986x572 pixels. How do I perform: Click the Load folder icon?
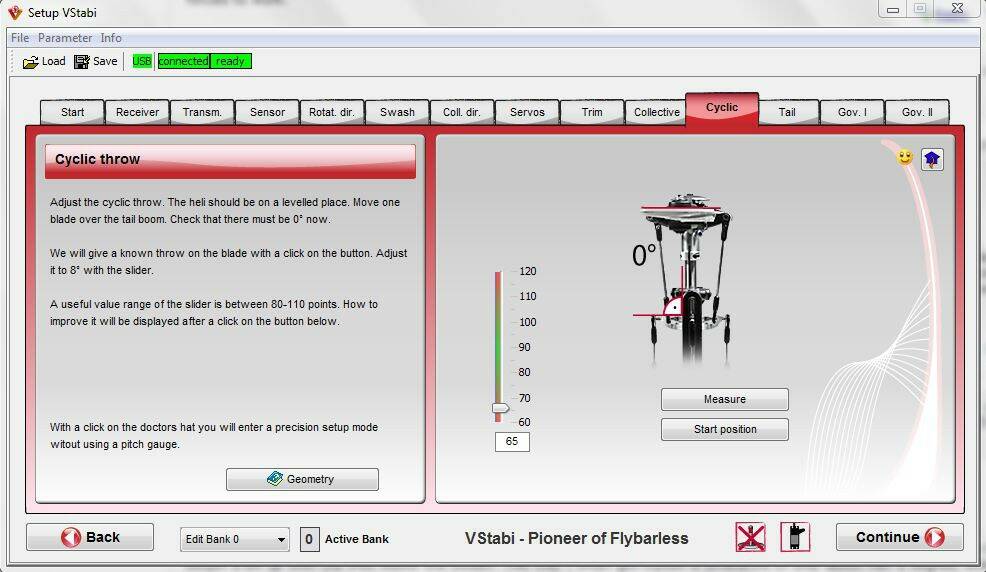(x=30, y=62)
